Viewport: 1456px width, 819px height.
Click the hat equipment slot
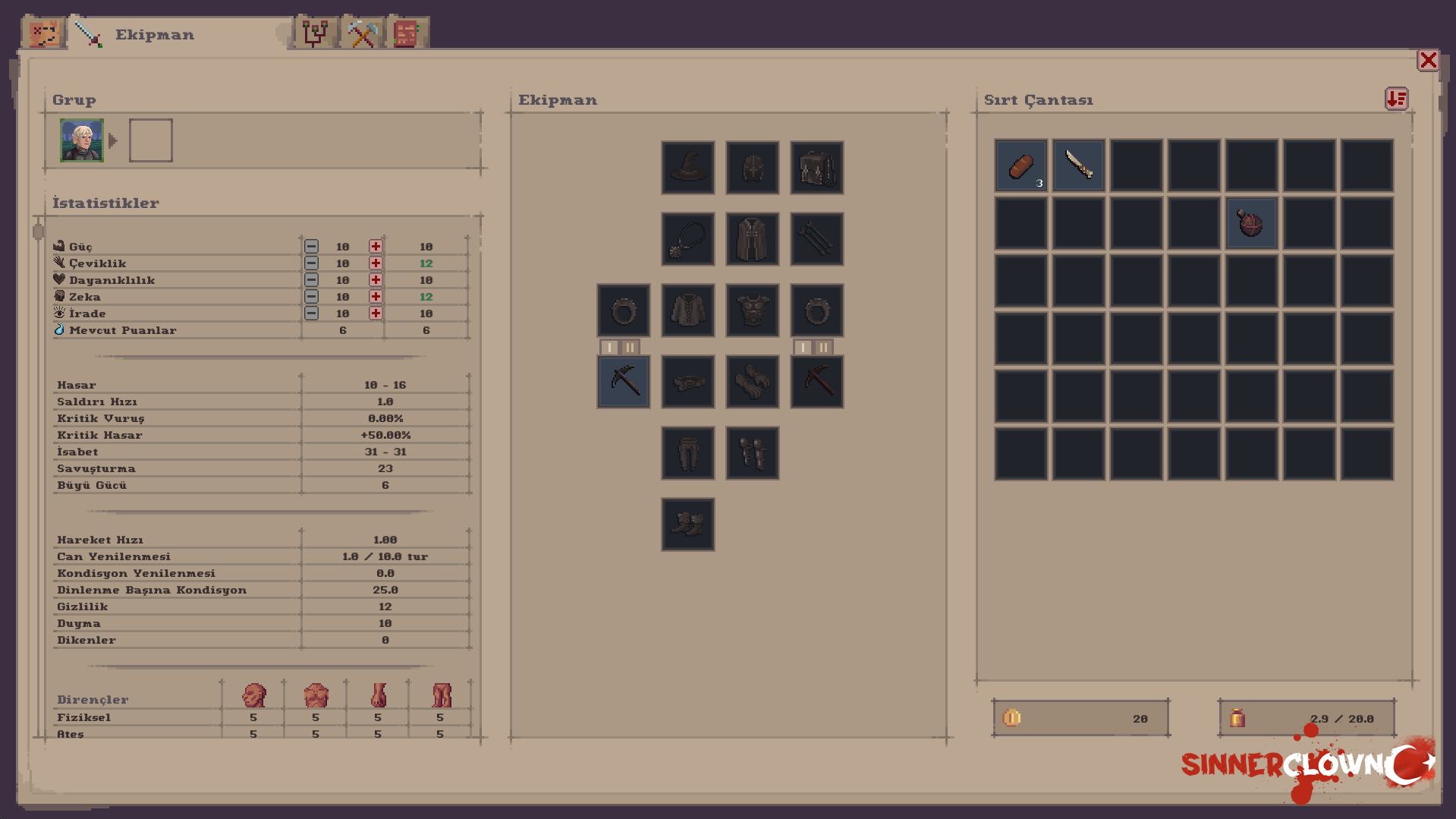coord(687,167)
